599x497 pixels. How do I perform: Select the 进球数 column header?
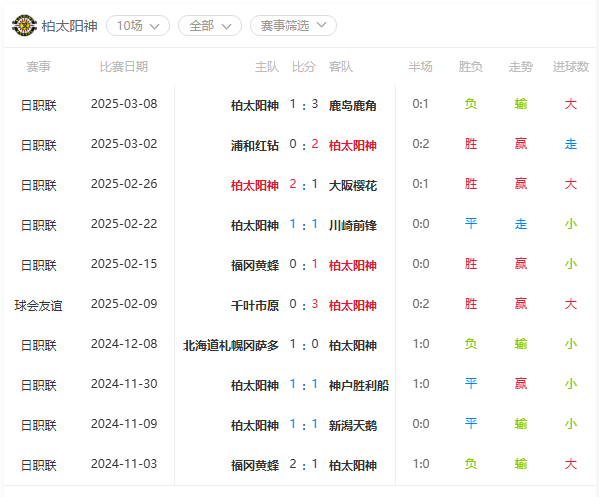[x=571, y=67]
